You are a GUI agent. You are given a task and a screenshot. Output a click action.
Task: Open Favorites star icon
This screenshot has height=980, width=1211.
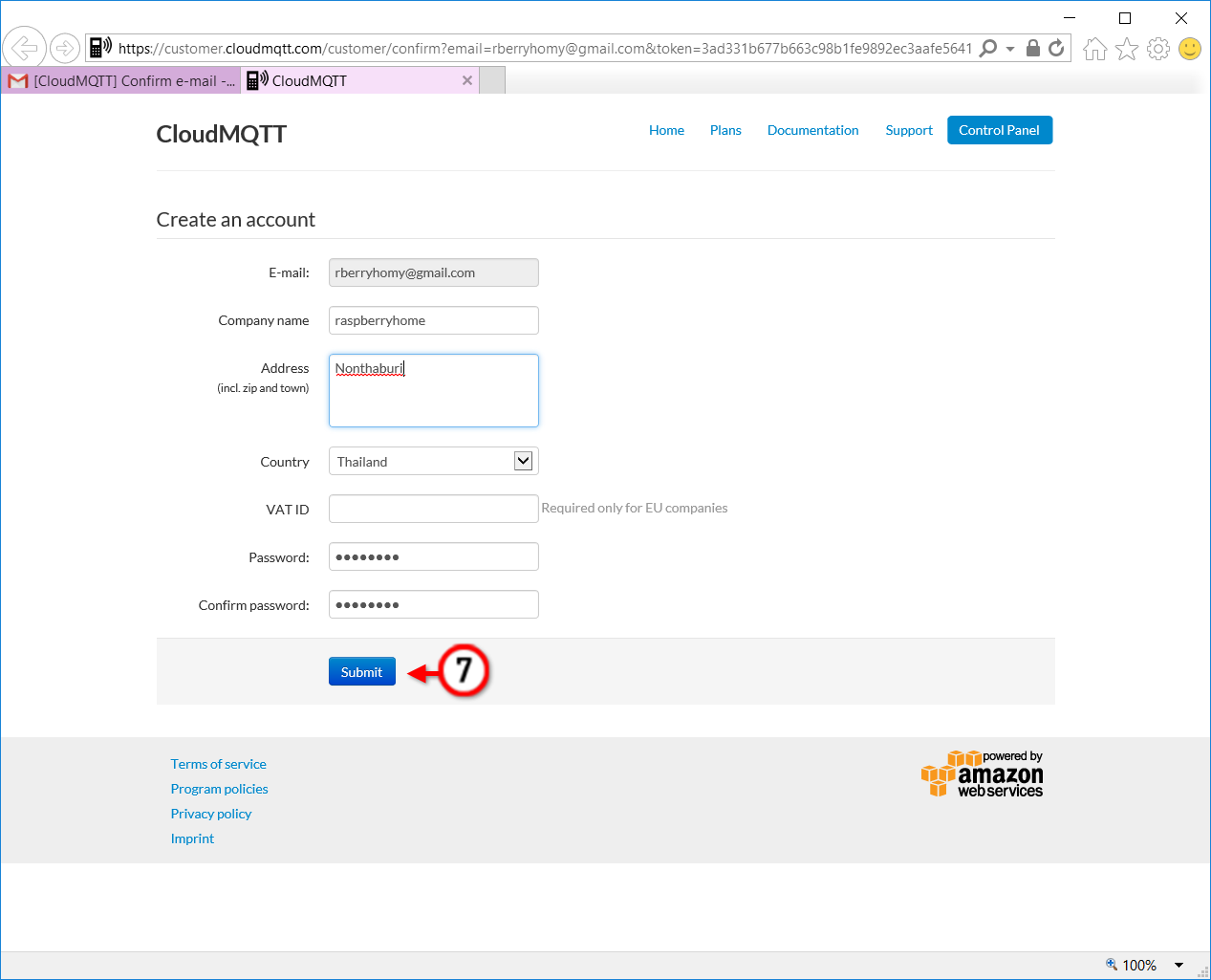click(x=1127, y=48)
